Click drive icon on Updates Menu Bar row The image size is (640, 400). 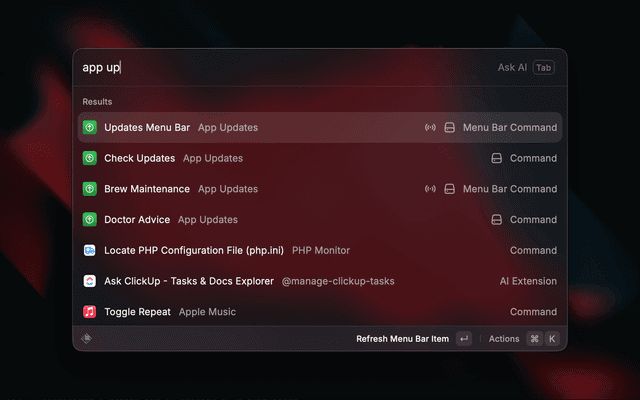pyautogui.click(x=449, y=127)
